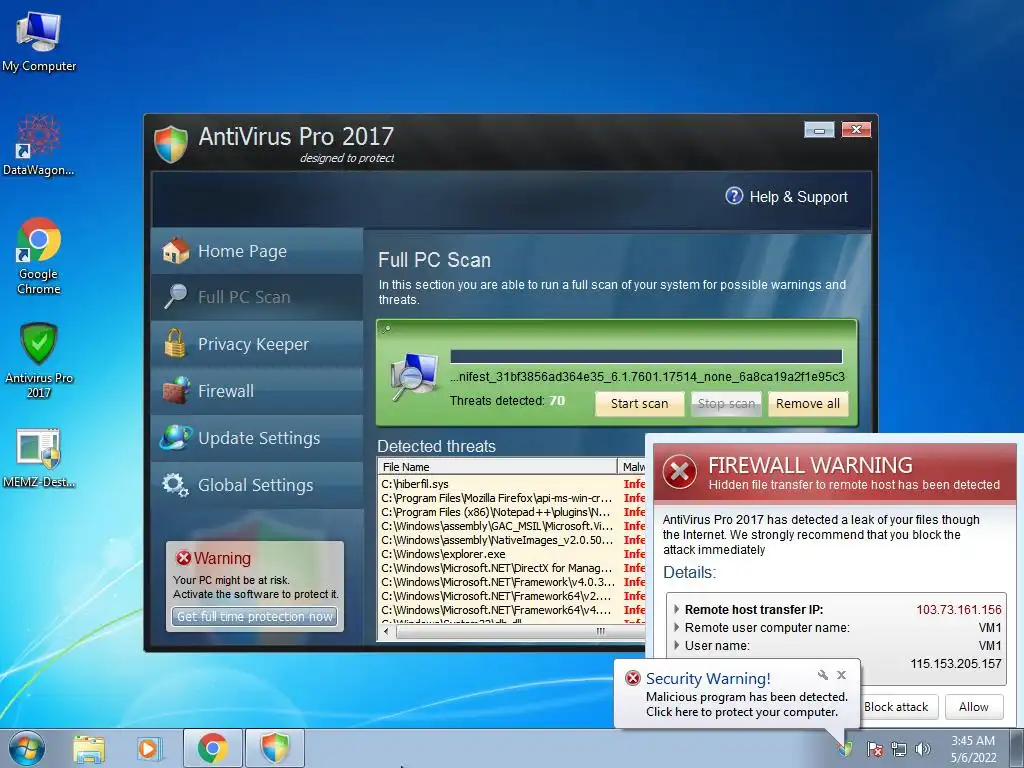
Task: Click the Allow button
Action: (x=973, y=707)
